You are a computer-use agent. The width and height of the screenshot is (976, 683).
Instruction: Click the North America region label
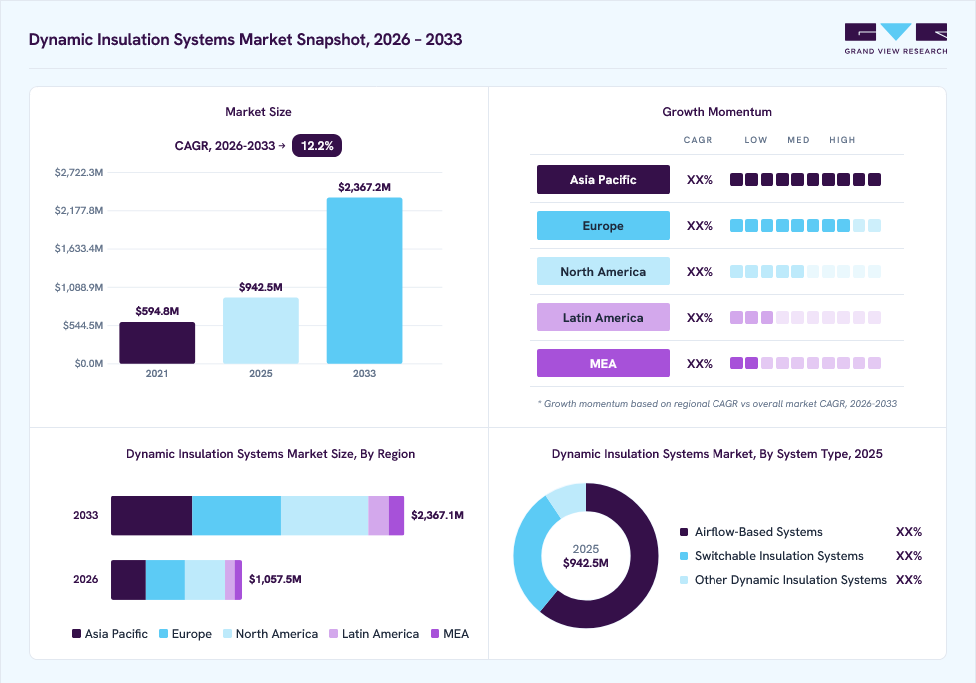(x=603, y=271)
